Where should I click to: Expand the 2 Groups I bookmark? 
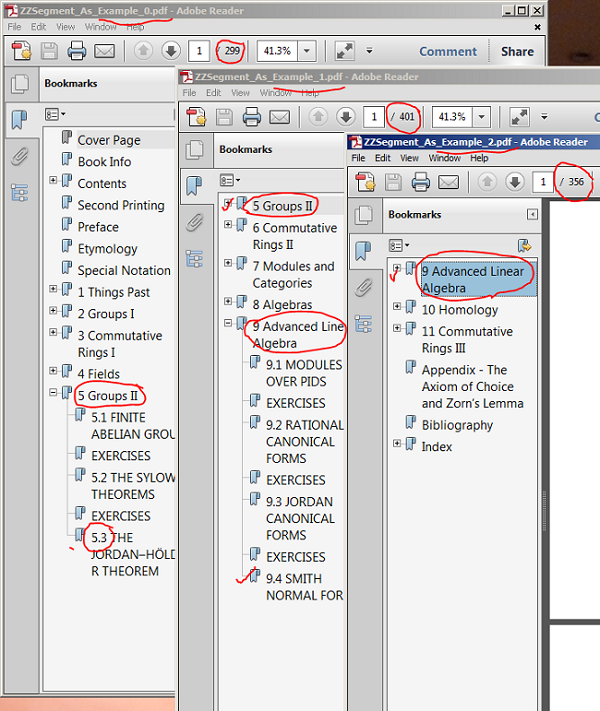53,310
